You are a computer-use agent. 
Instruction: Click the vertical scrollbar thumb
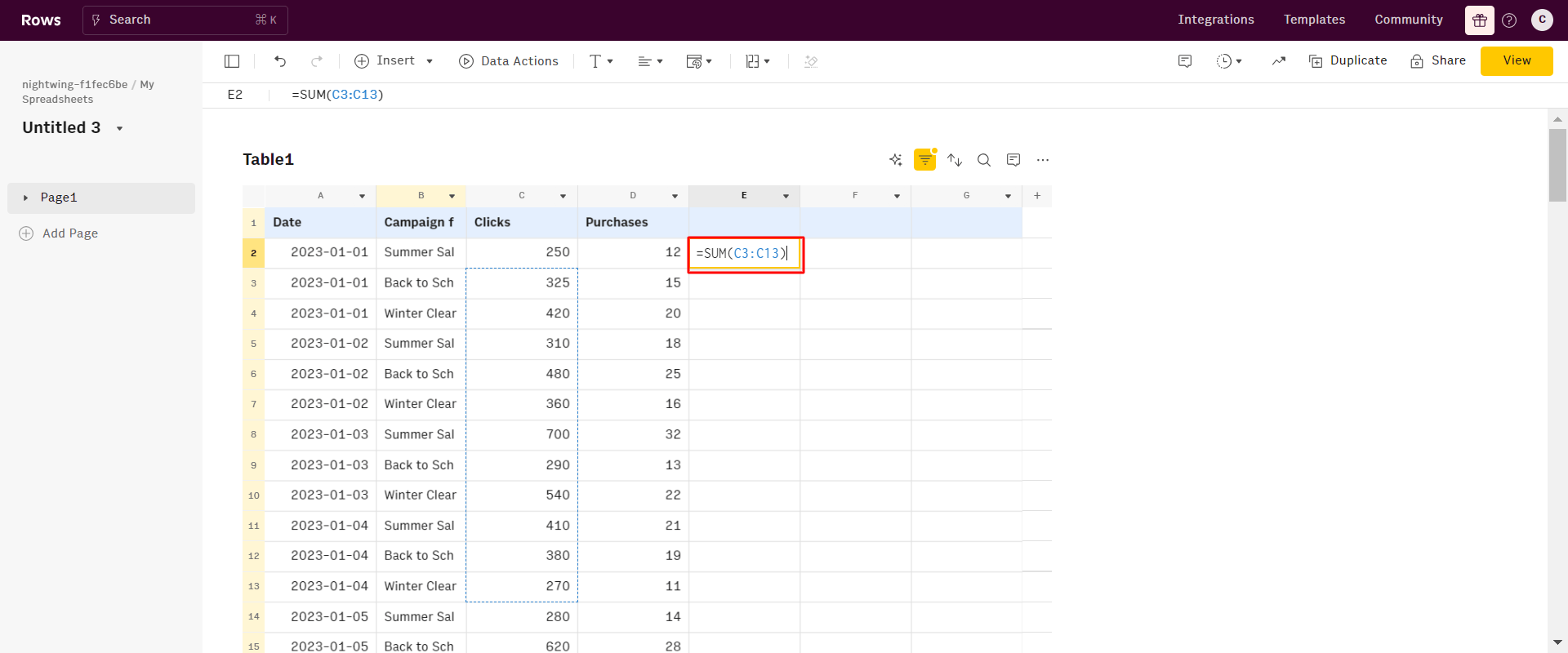[x=1557, y=165]
